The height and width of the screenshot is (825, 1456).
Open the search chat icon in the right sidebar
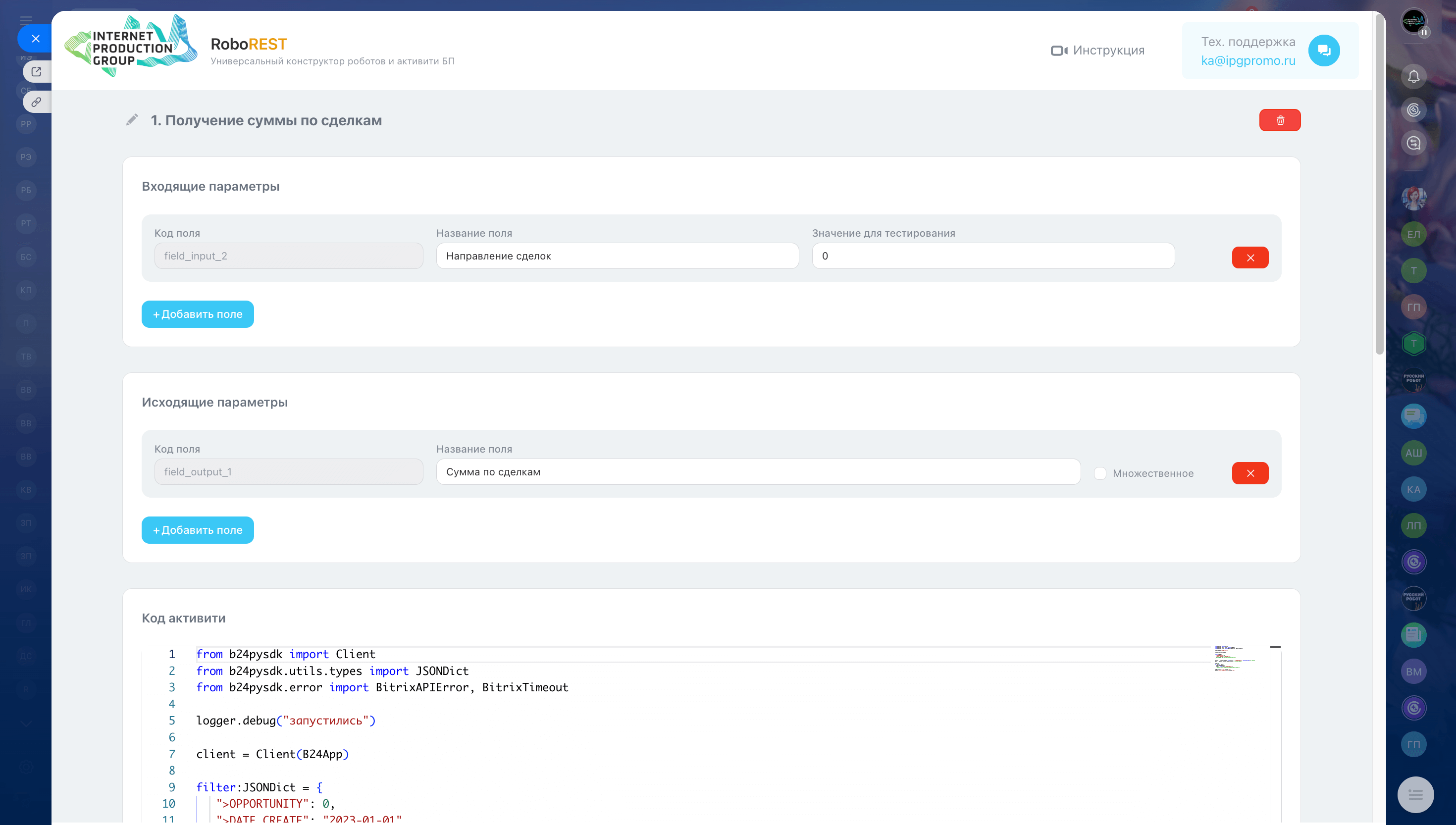click(1413, 143)
